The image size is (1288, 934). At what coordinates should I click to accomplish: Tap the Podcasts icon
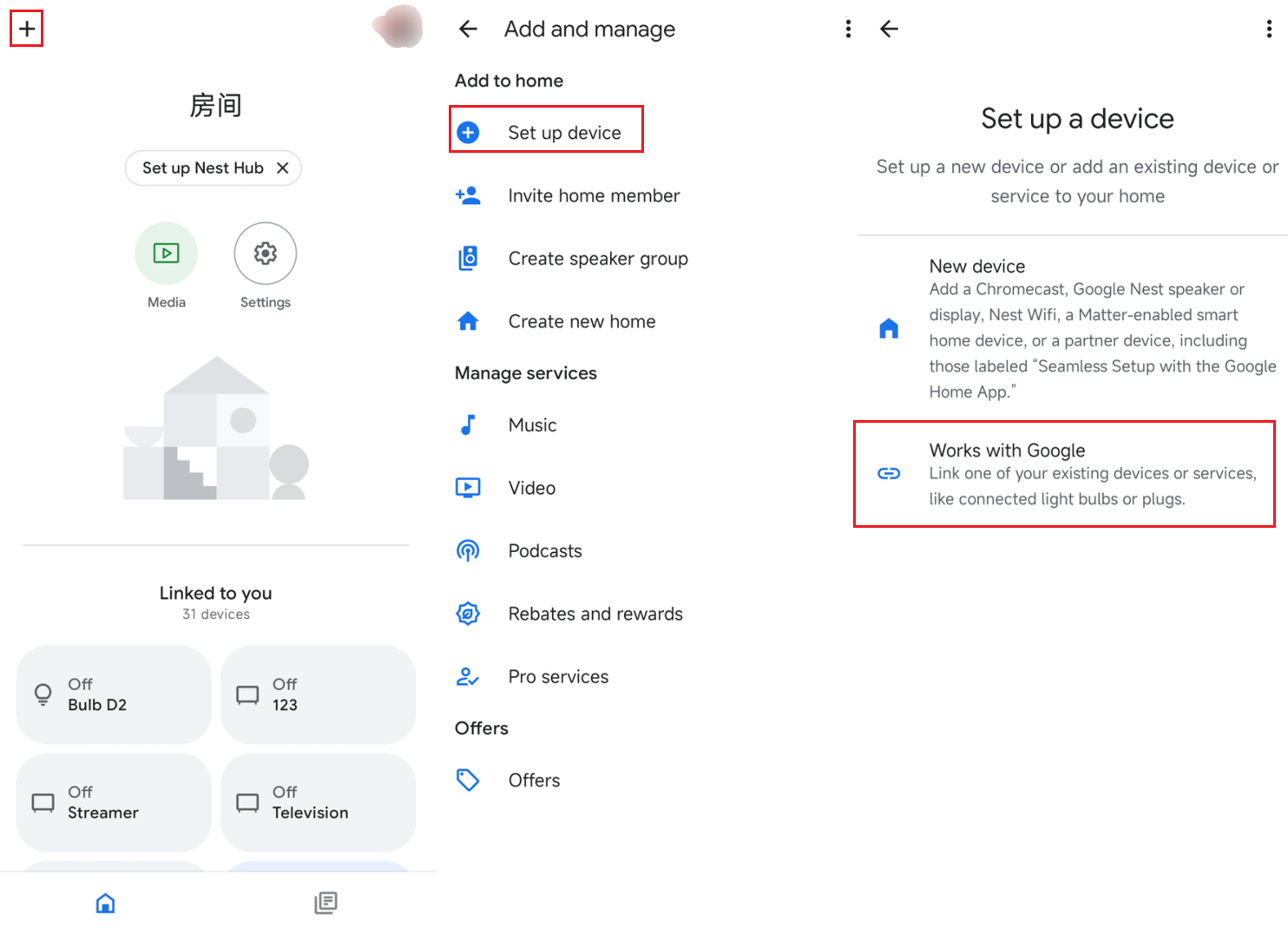(469, 550)
